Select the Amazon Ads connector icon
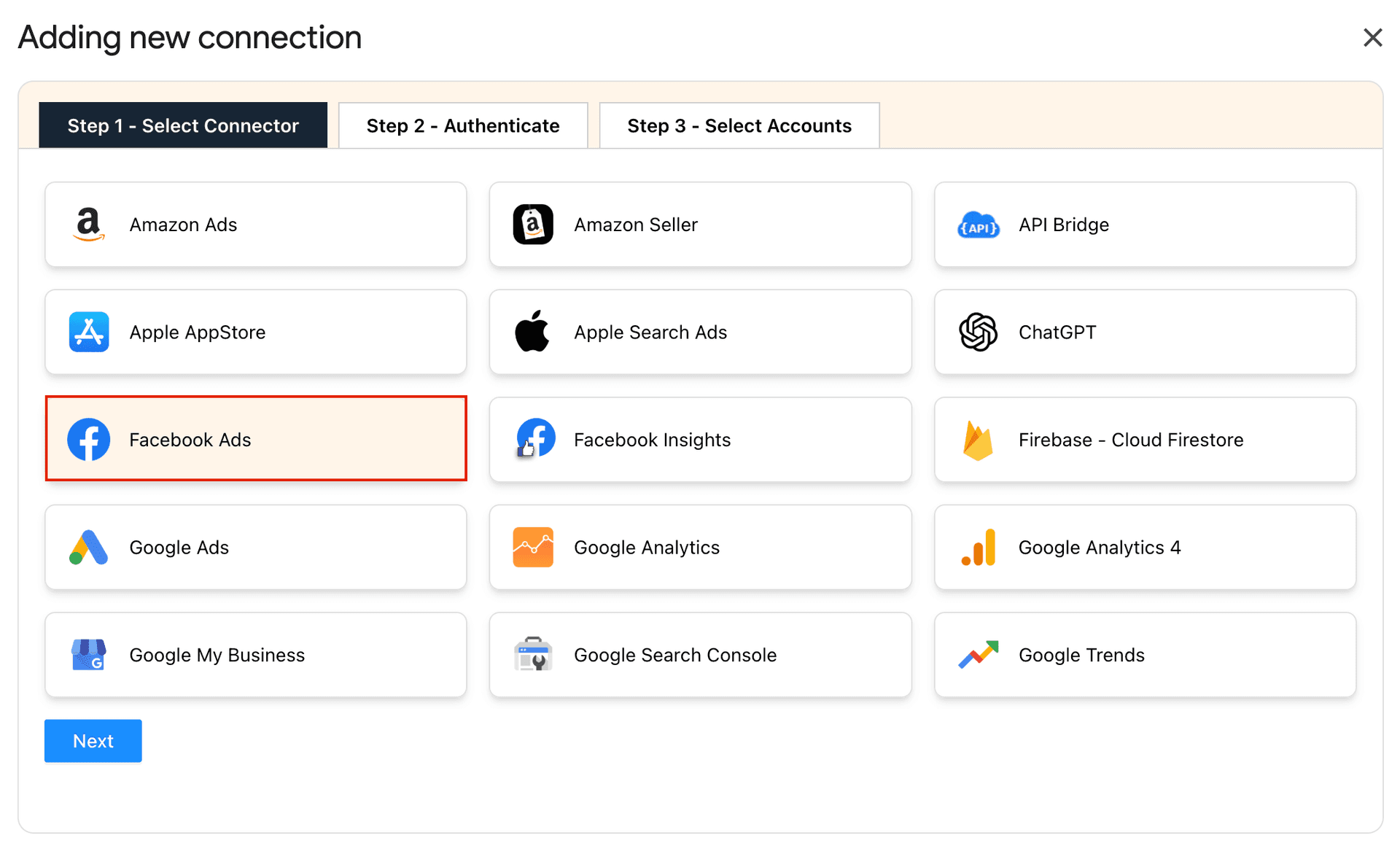1400x851 pixels. [87, 225]
